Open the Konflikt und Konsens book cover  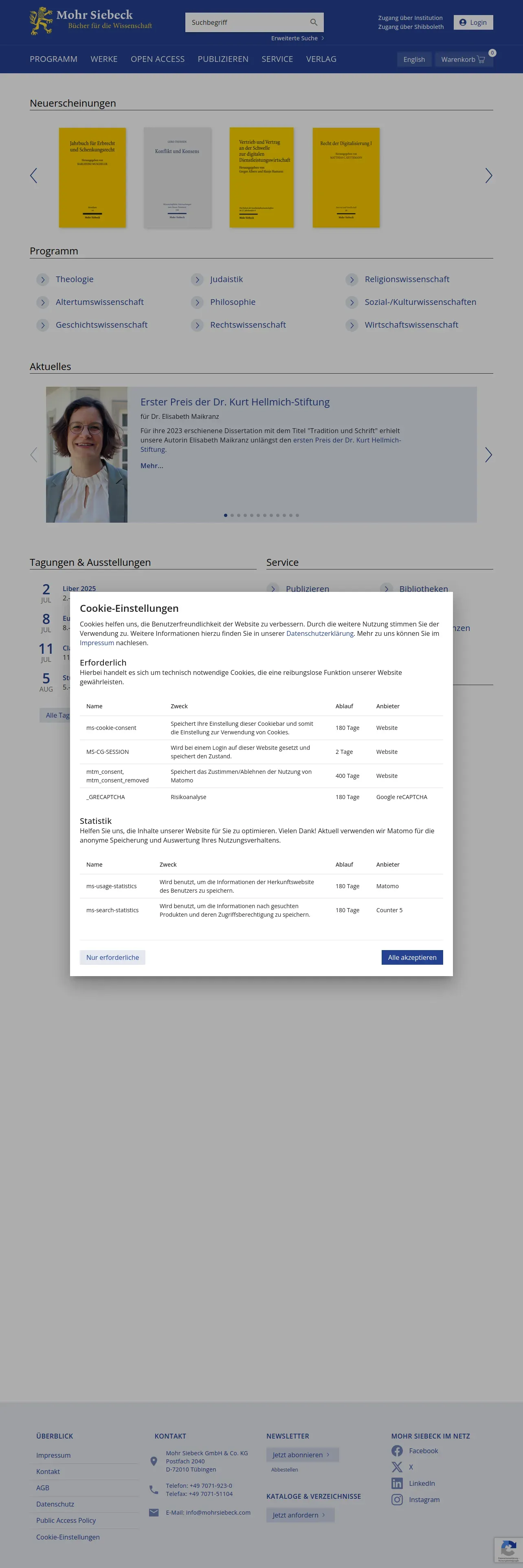click(177, 178)
